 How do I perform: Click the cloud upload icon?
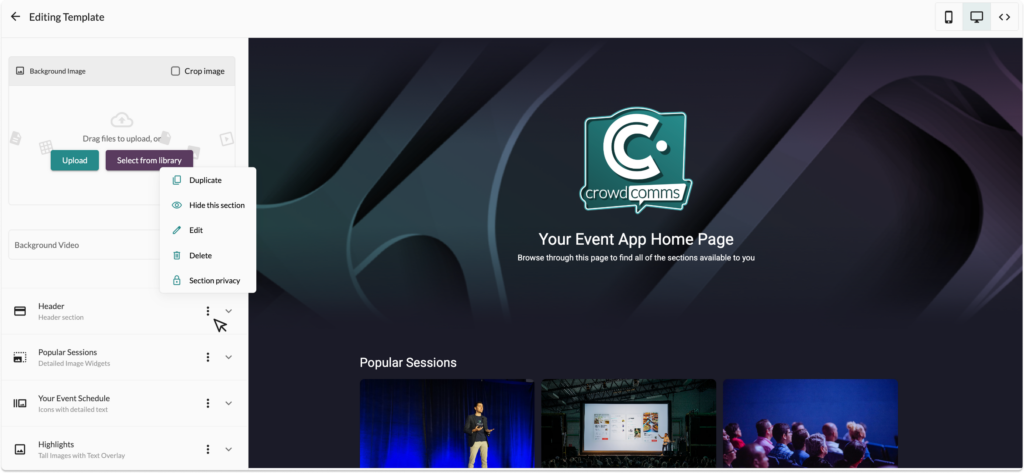tap(122, 120)
